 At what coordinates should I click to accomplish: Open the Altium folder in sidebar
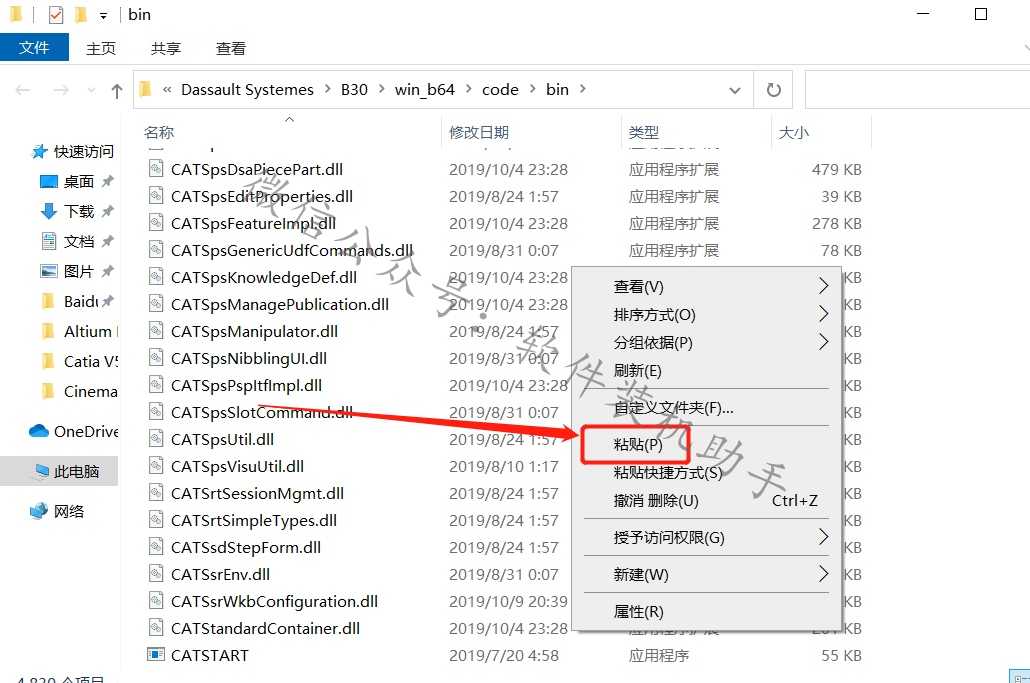pos(79,332)
